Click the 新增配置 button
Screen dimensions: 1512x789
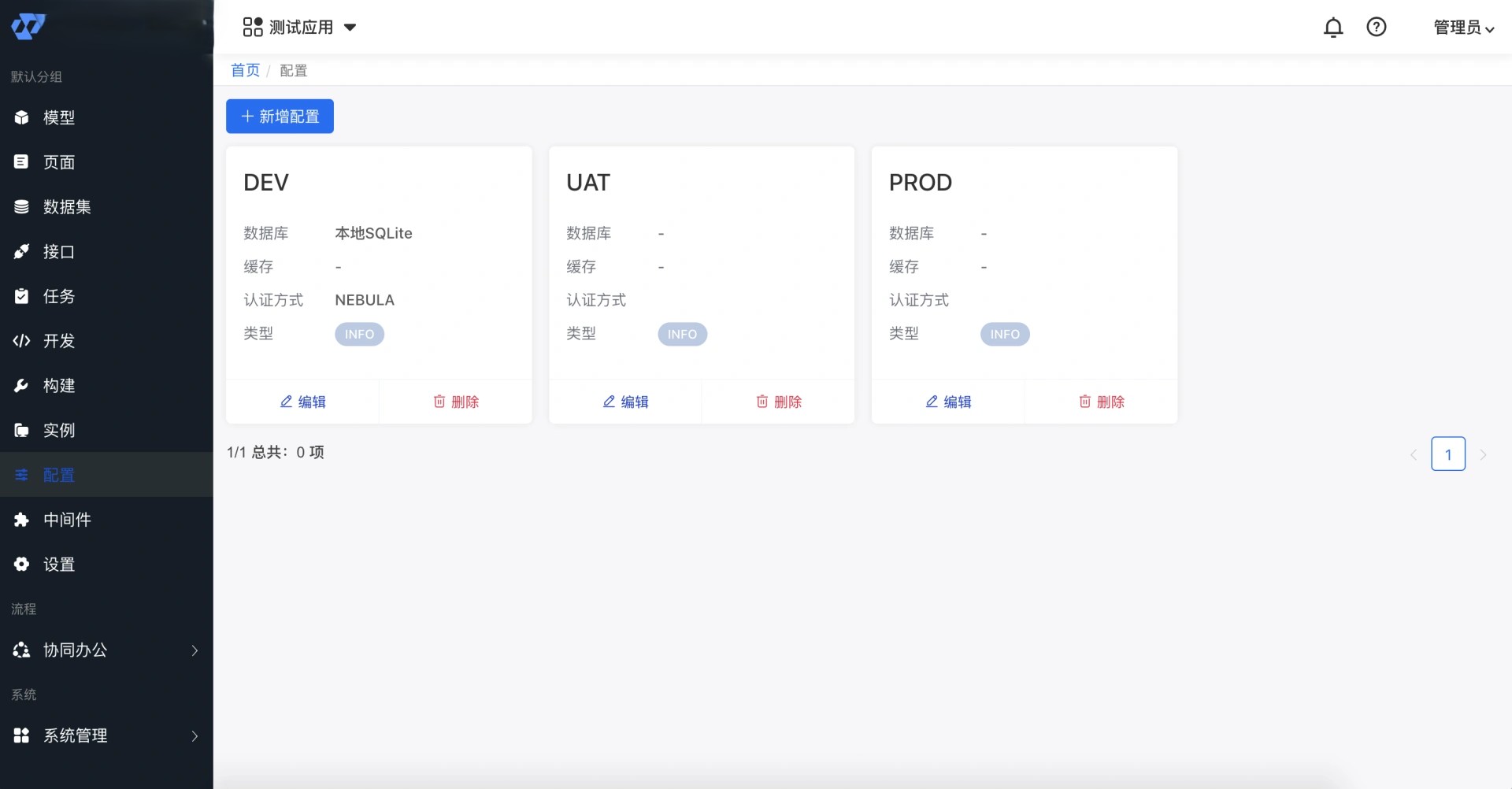pyautogui.click(x=280, y=117)
